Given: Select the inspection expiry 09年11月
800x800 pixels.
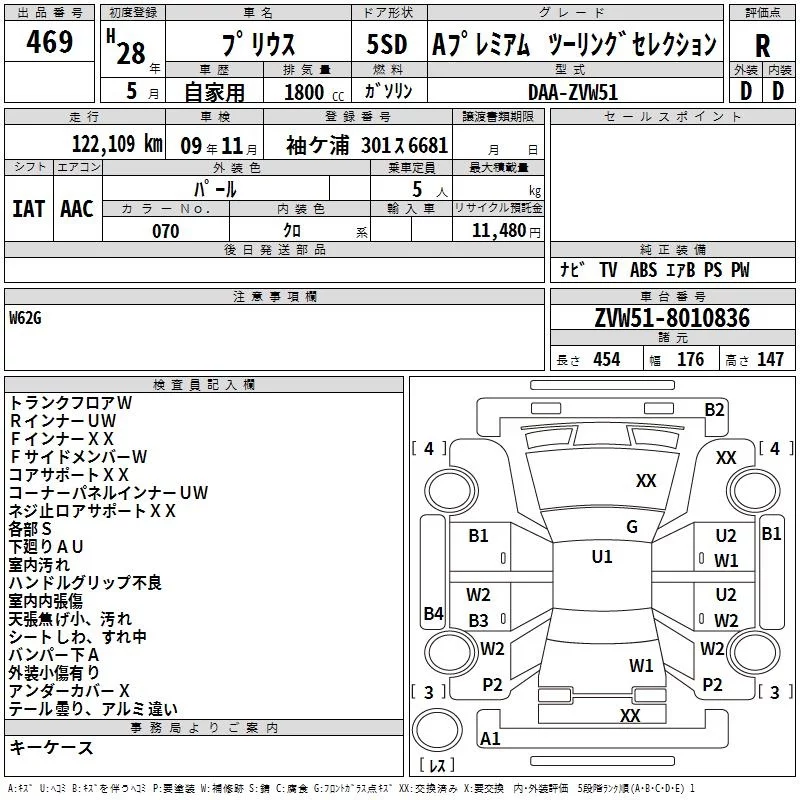Looking at the screenshot, I should pyautogui.click(x=219, y=146).
